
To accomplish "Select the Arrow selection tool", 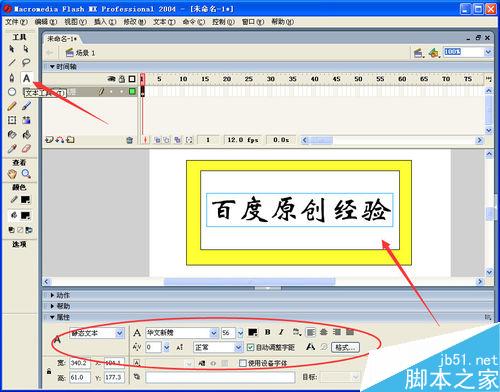I will [12, 49].
